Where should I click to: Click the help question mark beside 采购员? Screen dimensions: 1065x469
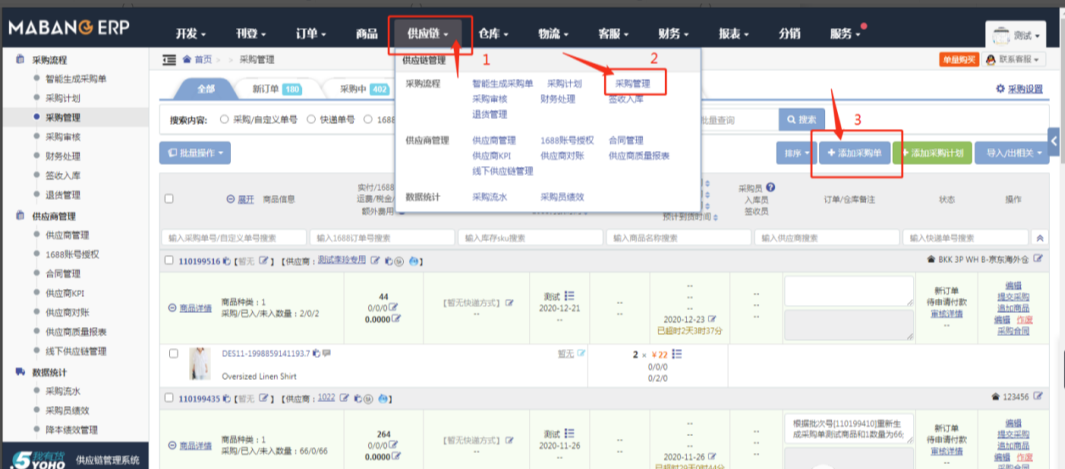coord(770,188)
